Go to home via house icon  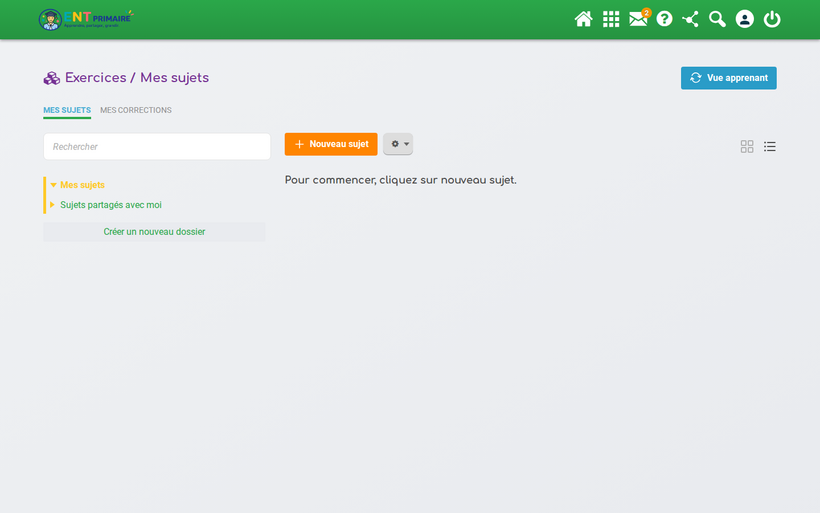583,19
